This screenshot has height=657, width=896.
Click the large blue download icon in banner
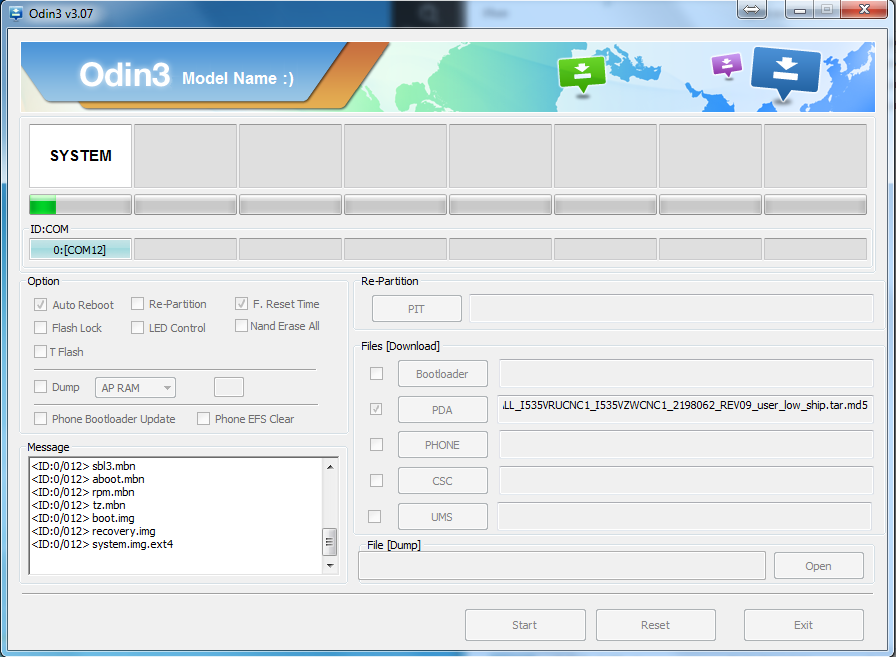click(x=785, y=71)
